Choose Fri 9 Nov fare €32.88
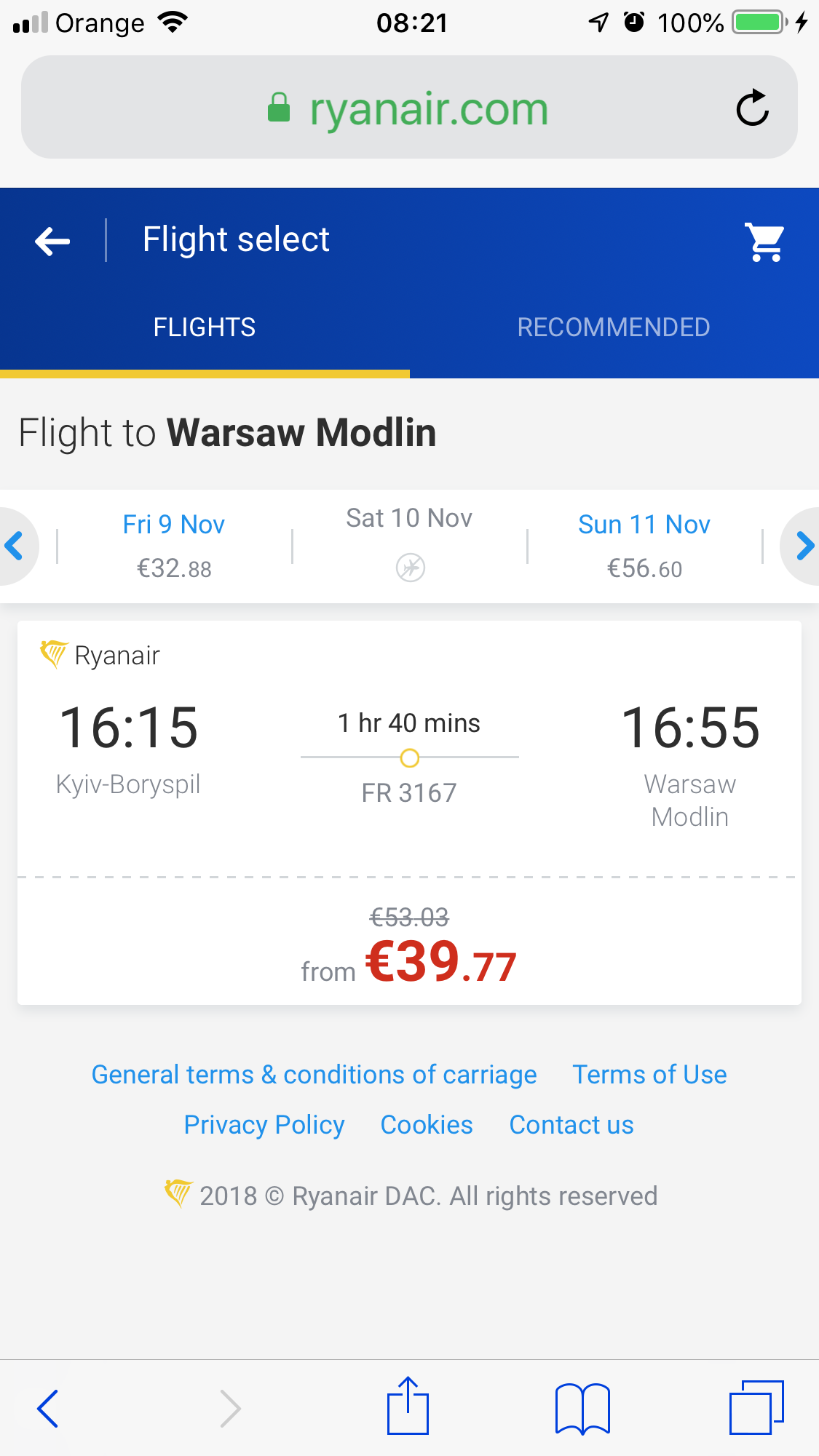819x1456 pixels. pyautogui.click(x=174, y=546)
